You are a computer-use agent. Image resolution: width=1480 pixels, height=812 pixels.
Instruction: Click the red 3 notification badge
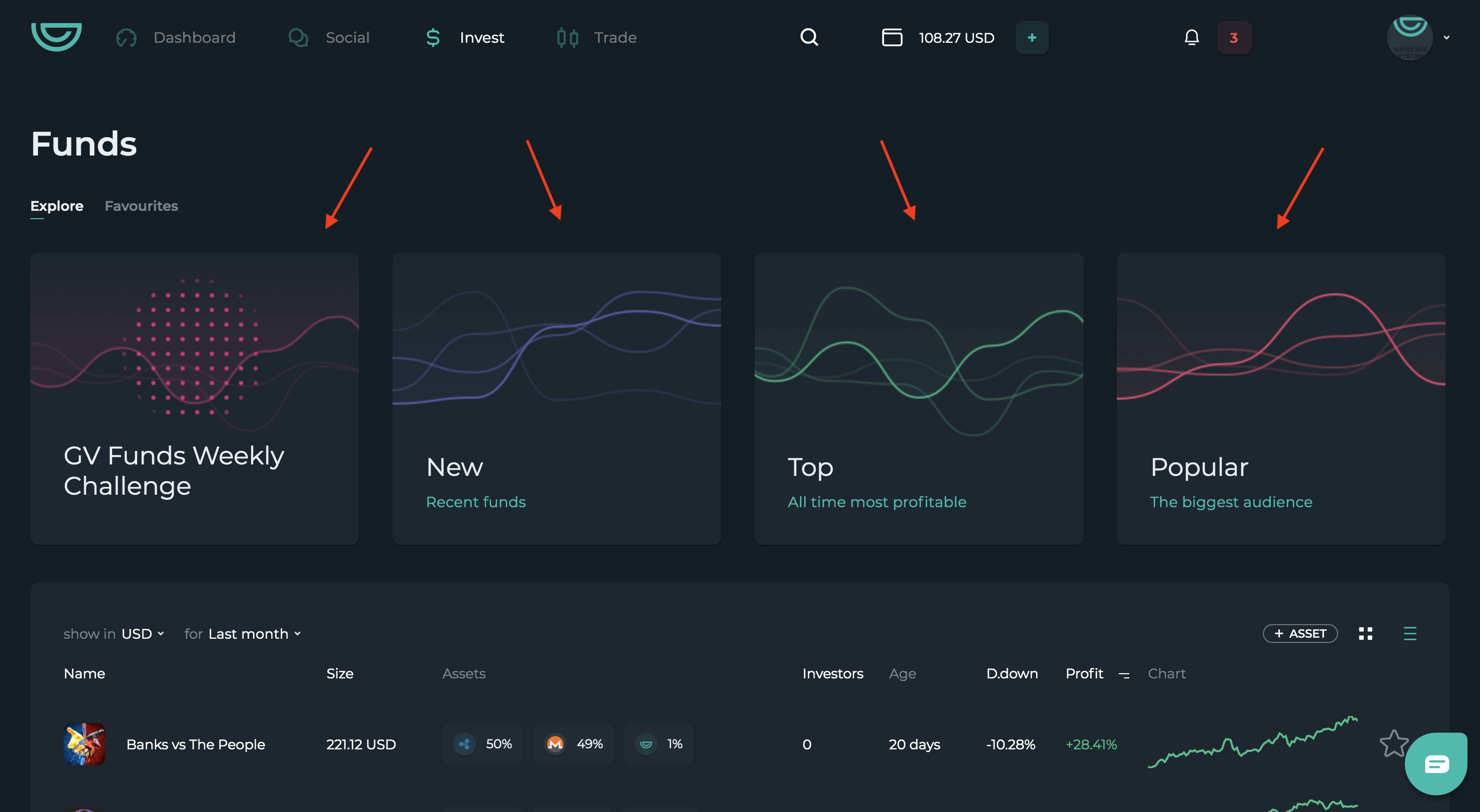coord(1234,38)
